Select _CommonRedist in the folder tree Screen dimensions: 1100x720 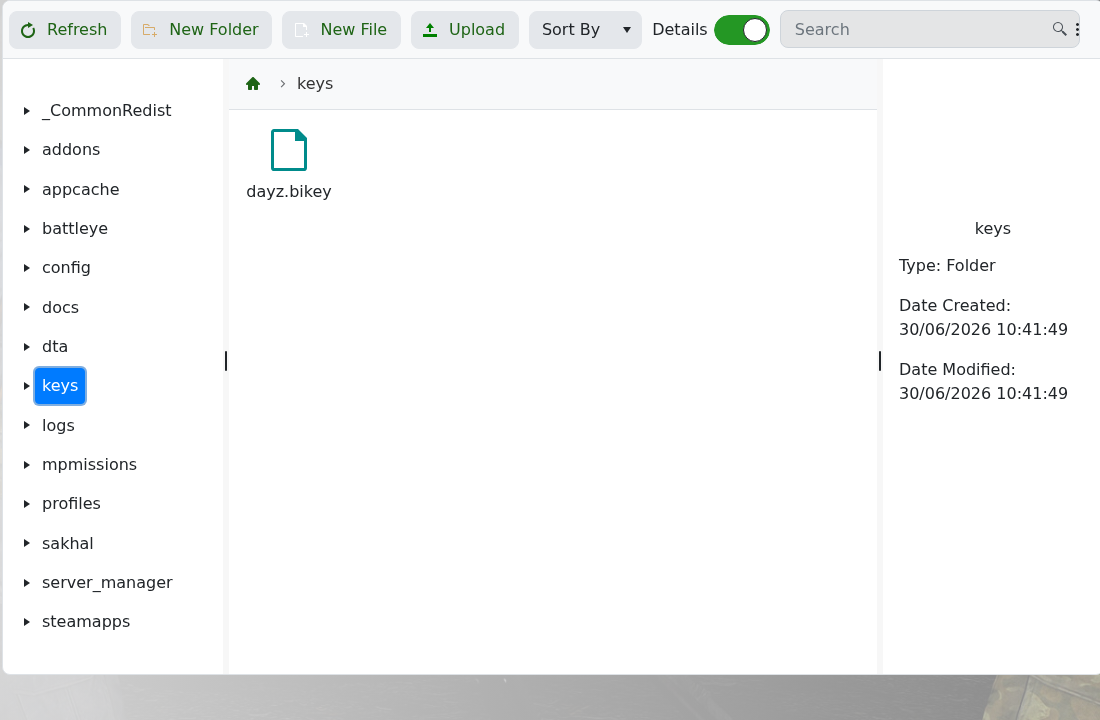107,111
